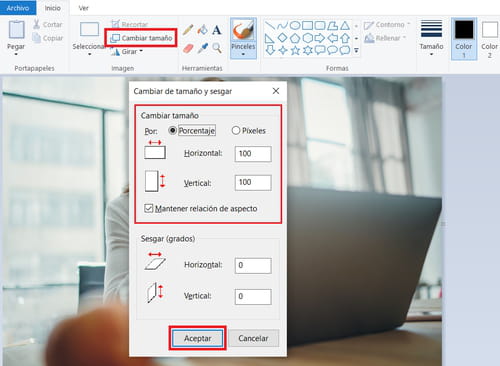
Task: Choose the six-point star shape
Action: pyautogui.click(x=307, y=50)
